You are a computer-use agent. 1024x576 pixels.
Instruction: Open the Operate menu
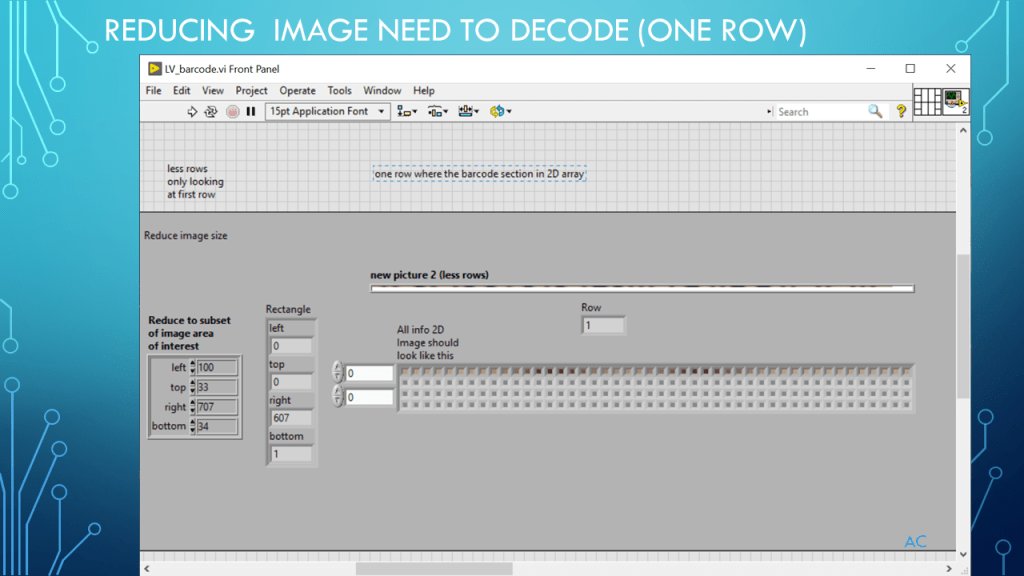(297, 91)
